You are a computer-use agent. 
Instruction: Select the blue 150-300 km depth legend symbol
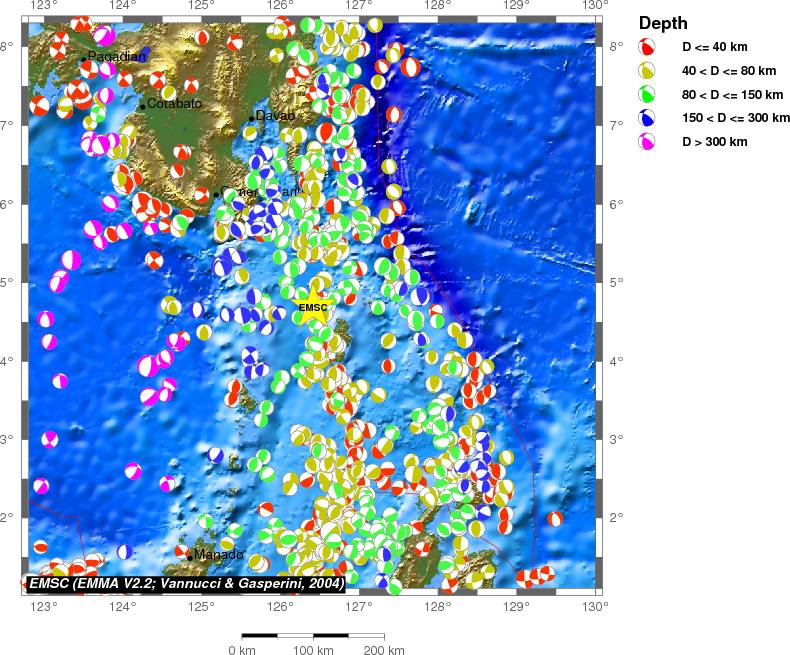[x=646, y=119]
